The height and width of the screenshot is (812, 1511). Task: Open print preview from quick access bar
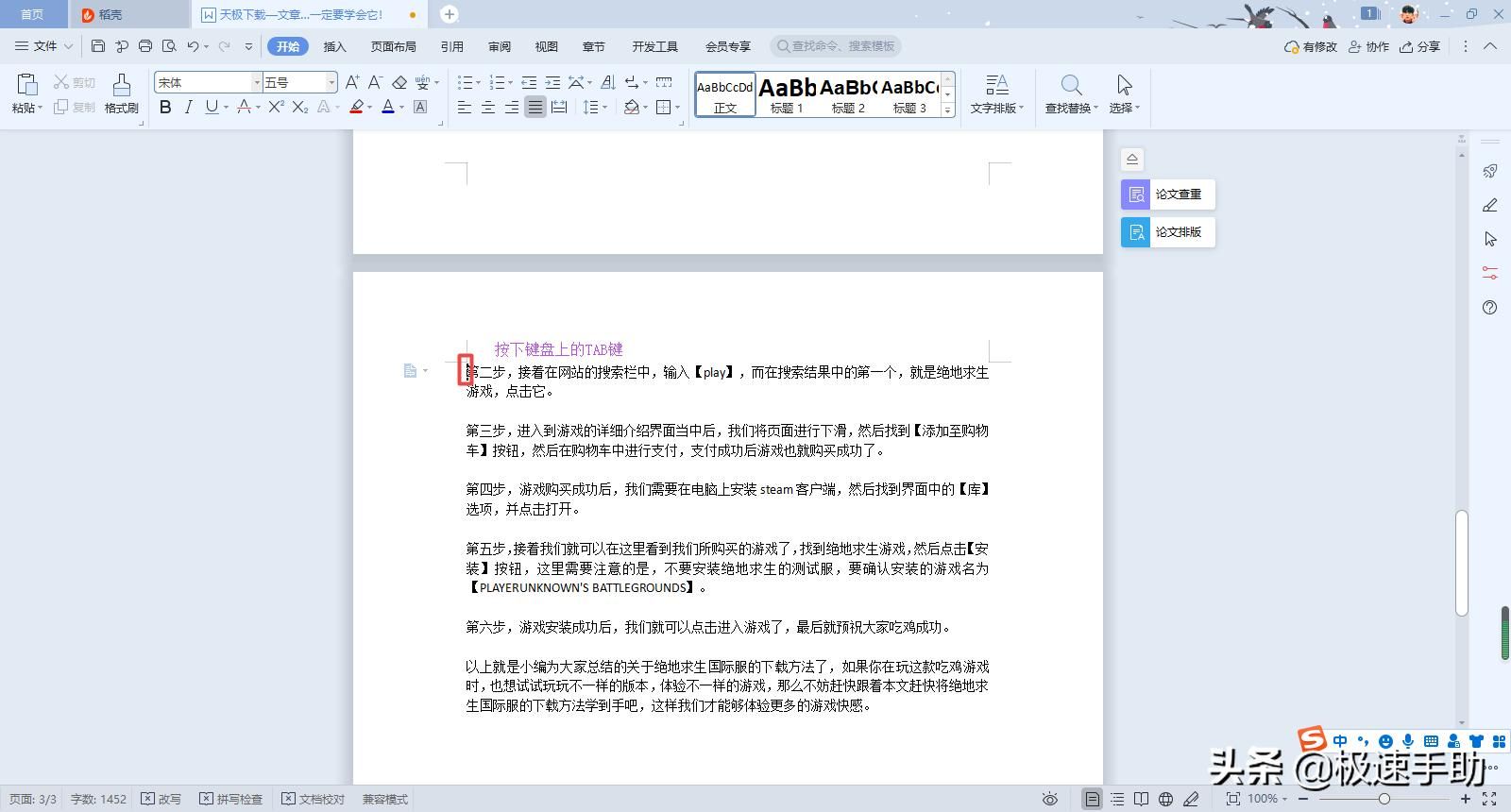(169, 45)
